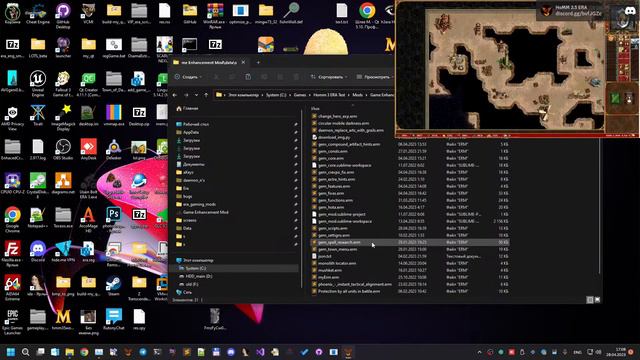This screenshot has width=640, height=360.
Task: Select ImageMagick Display desktop icon
Action: [x=63, y=118]
